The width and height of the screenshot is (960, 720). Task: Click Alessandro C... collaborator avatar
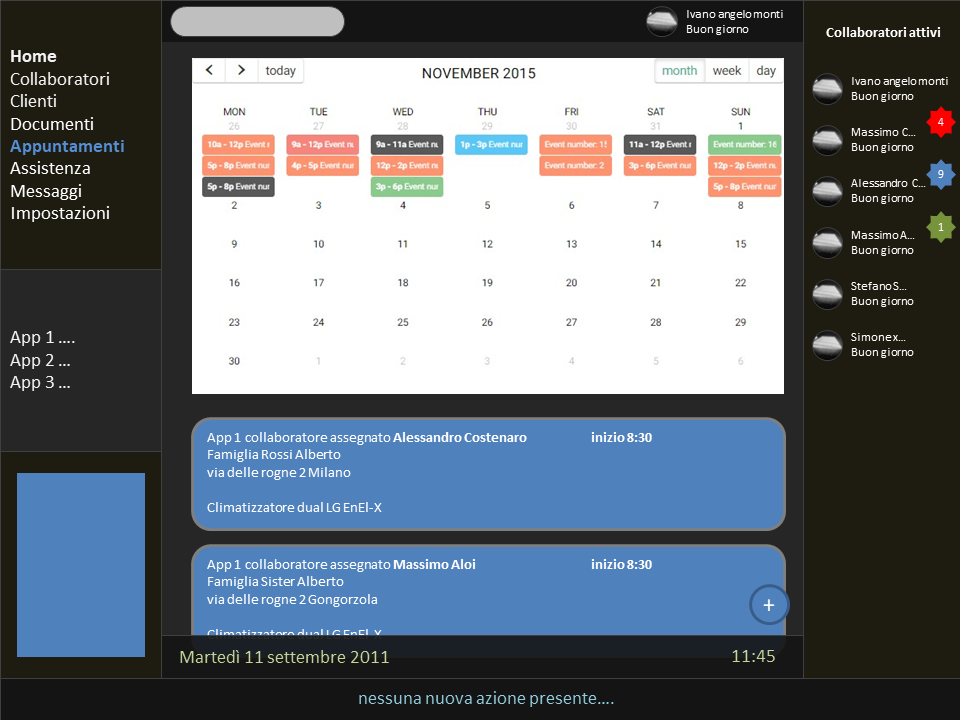click(827, 191)
